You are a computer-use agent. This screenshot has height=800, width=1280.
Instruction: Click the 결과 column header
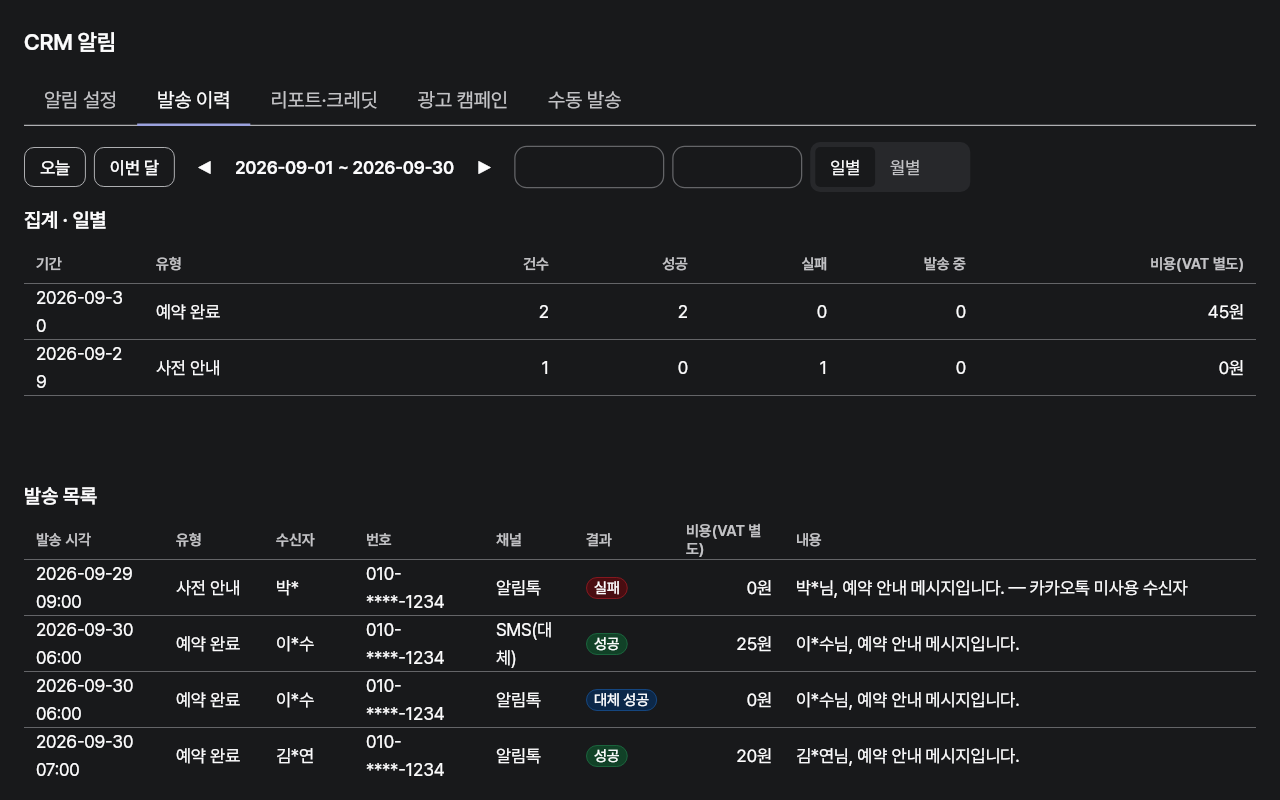pyautogui.click(x=599, y=540)
